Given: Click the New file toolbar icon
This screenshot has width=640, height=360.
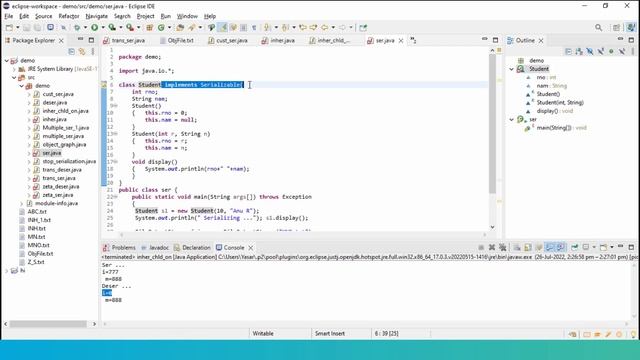Looking at the screenshot, I should [x=9, y=27].
